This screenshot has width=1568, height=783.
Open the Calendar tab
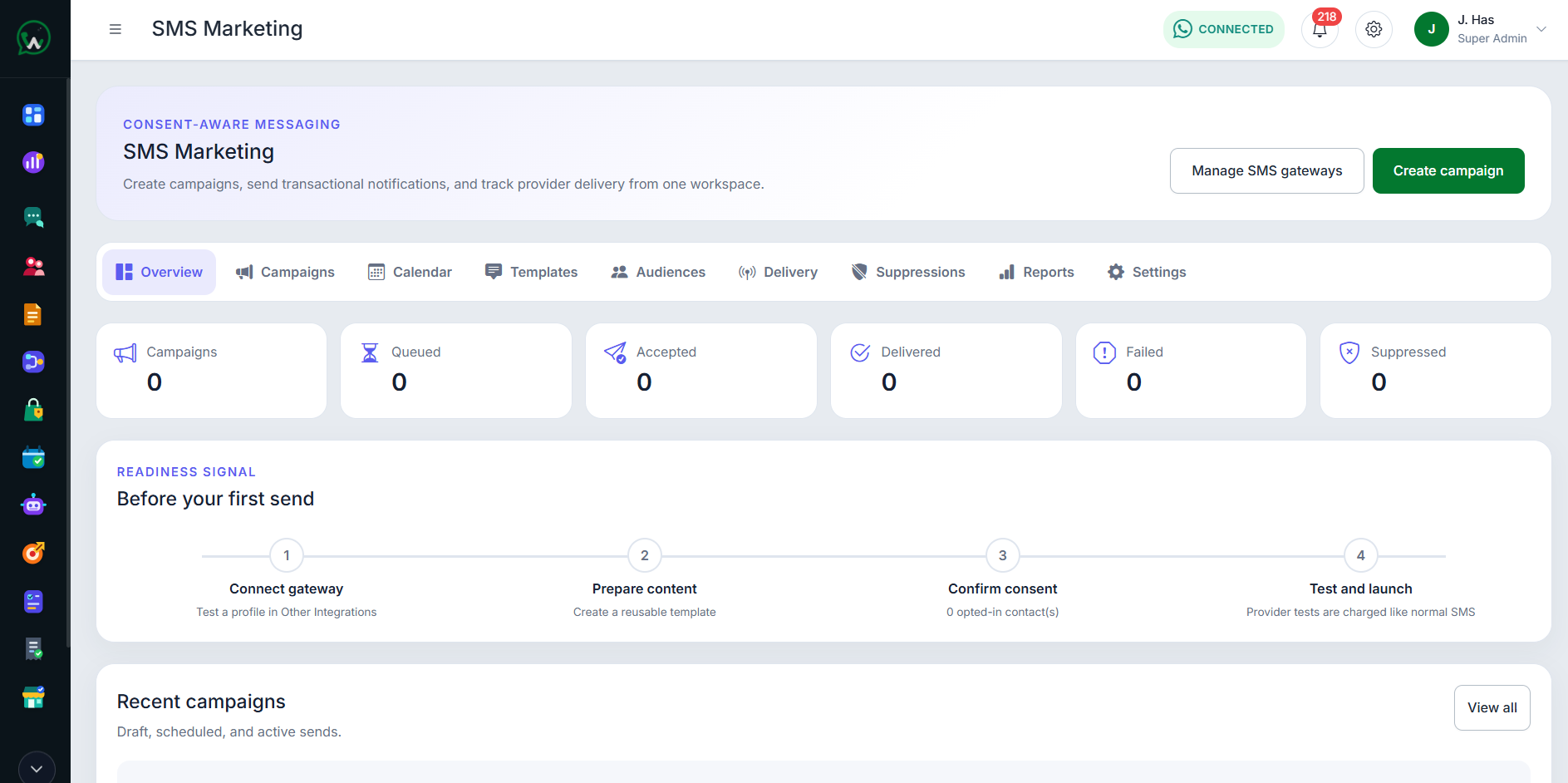click(410, 272)
